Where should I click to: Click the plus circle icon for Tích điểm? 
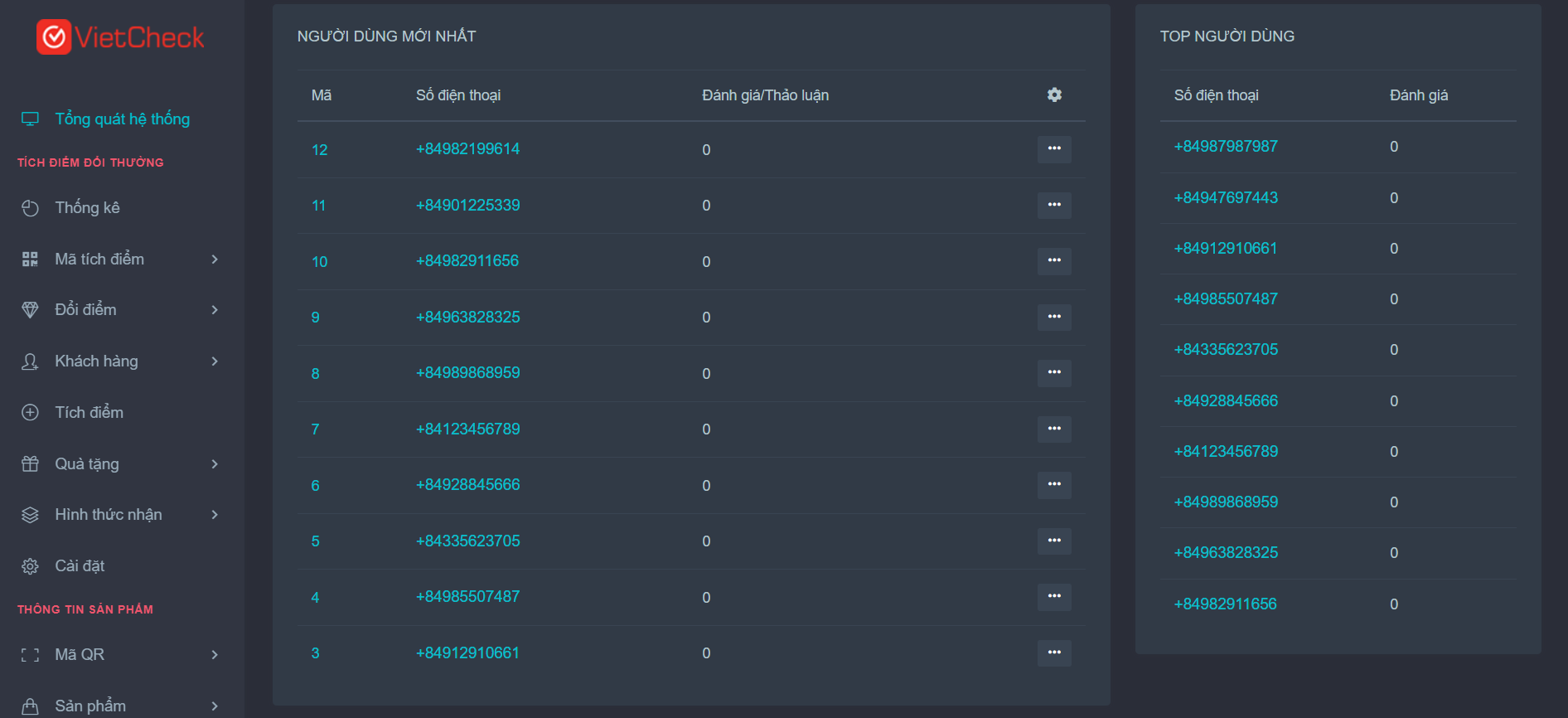[x=30, y=413]
